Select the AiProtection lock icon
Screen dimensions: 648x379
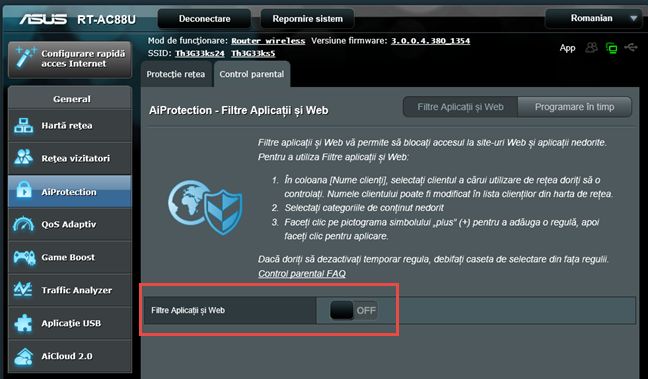[24, 191]
